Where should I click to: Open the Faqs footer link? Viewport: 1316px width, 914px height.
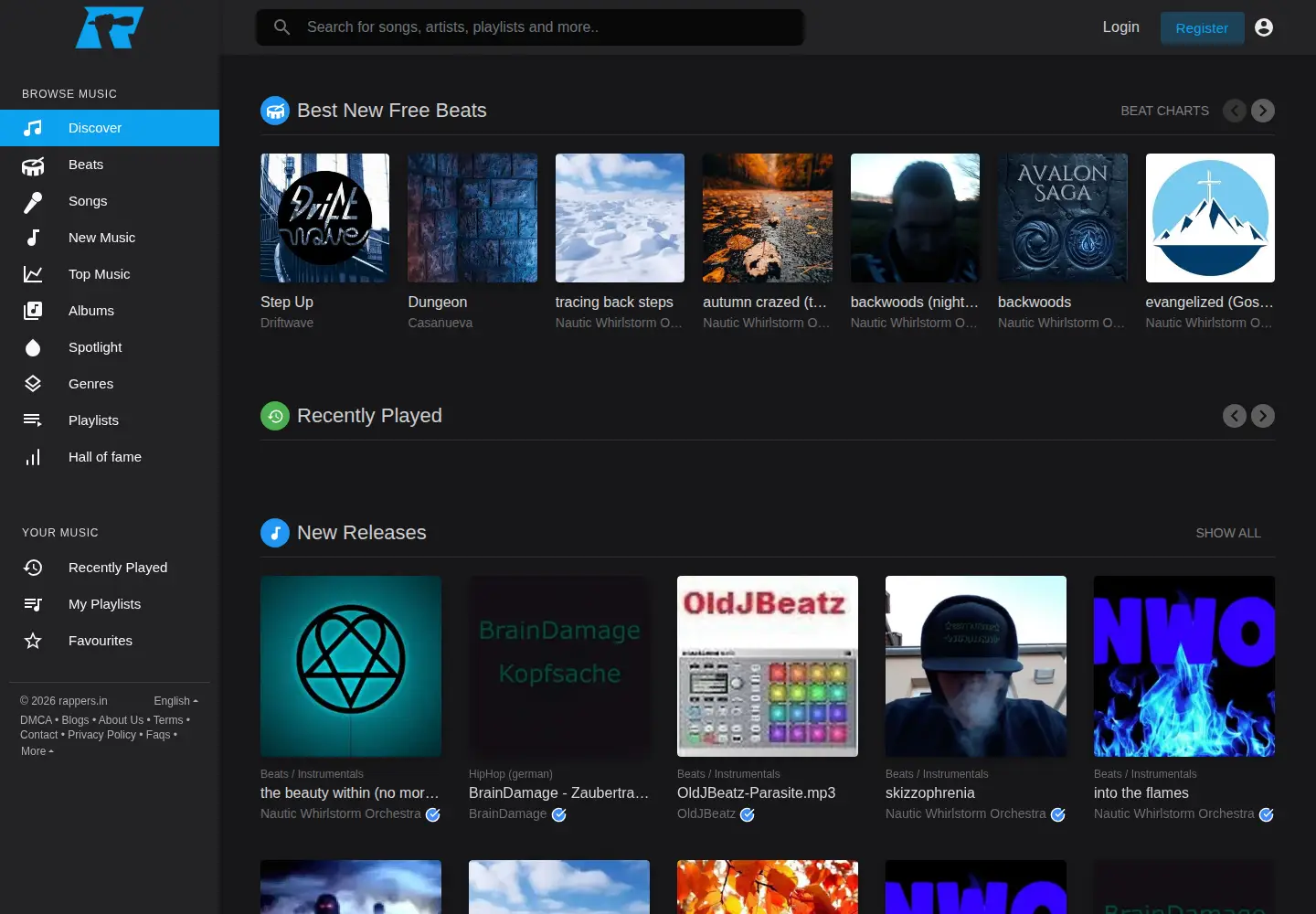158,735
